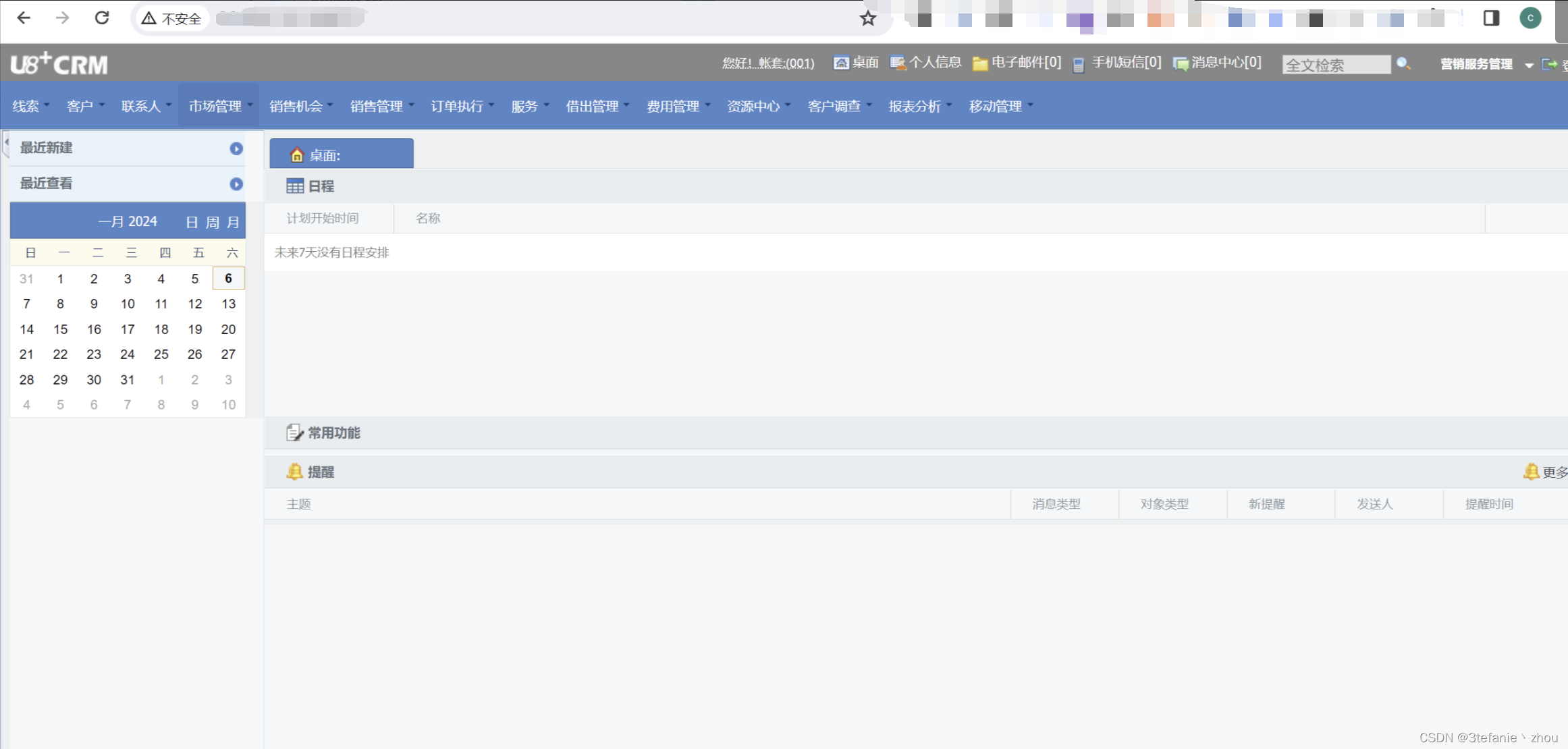Viewport: 1568px width, 749px height.
Task: Click the browser address bar
Action: 513,18
